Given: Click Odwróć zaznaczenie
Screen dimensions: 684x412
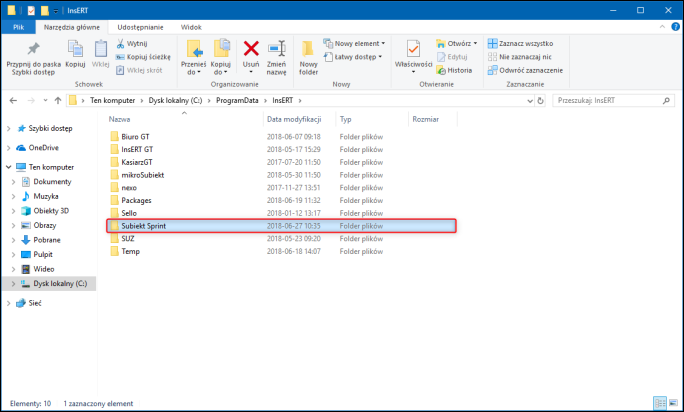Looking at the screenshot, I should pyautogui.click(x=526, y=70).
